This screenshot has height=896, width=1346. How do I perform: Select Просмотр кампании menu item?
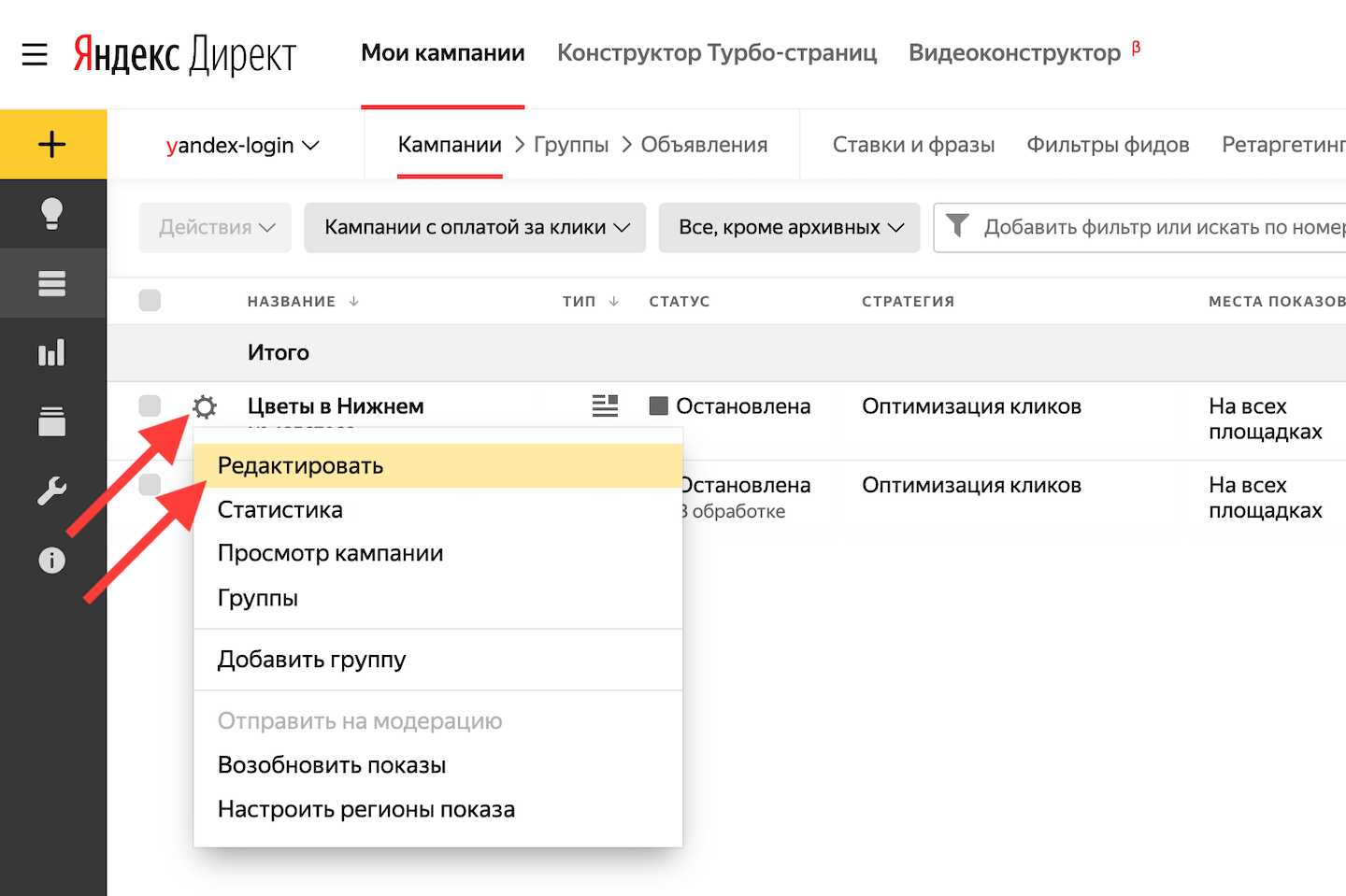pos(438,553)
